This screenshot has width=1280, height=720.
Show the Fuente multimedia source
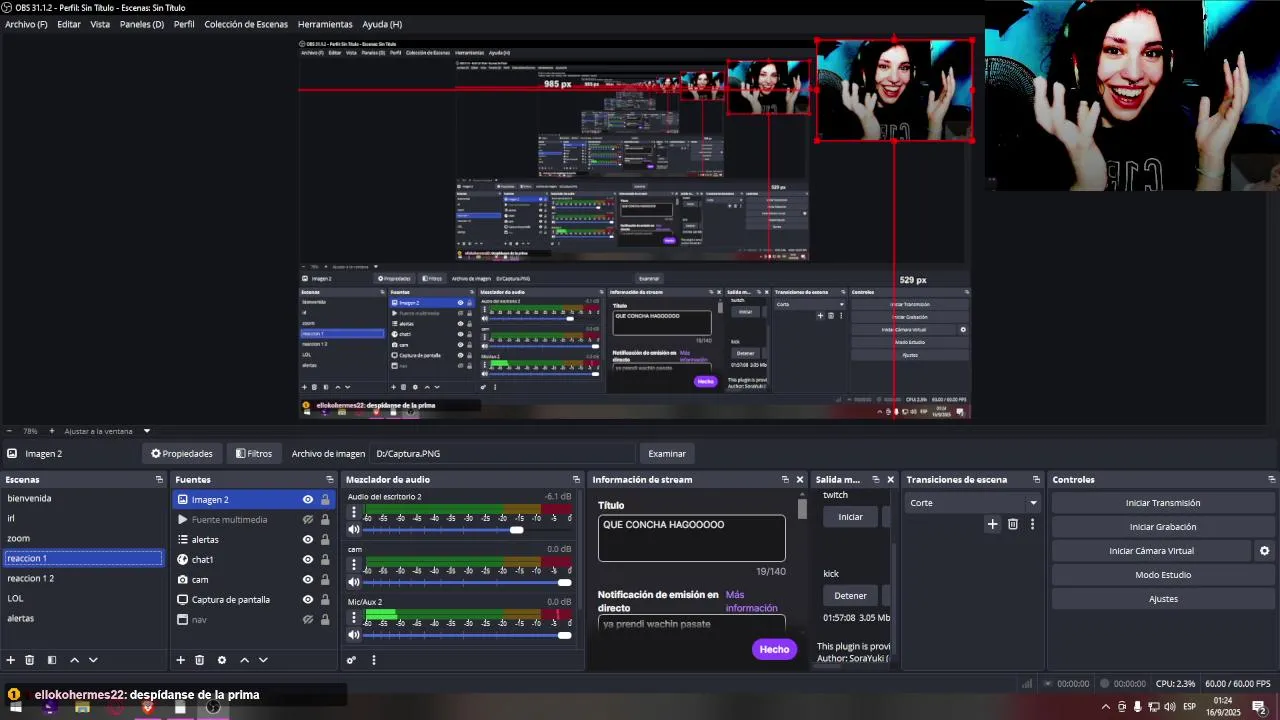[x=308, y=520]
